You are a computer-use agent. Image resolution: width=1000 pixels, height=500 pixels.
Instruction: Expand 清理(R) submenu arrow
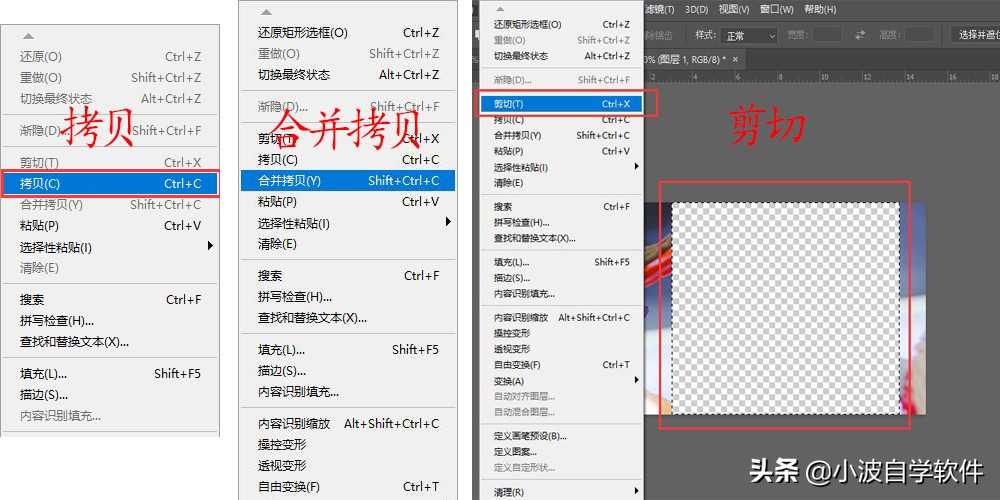[636, 491]
